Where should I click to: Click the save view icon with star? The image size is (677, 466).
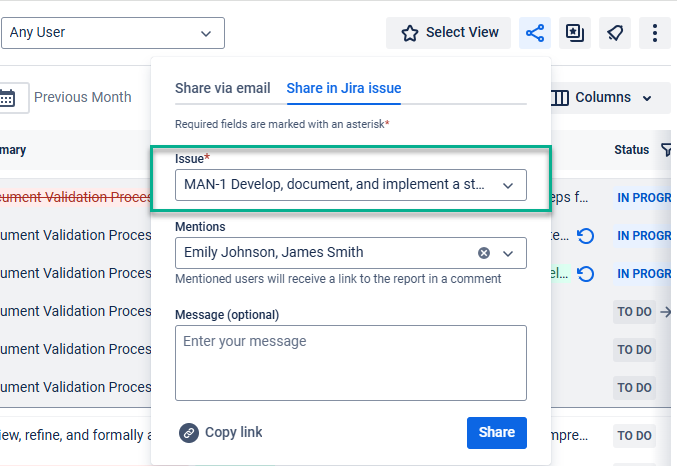(575, 33)
